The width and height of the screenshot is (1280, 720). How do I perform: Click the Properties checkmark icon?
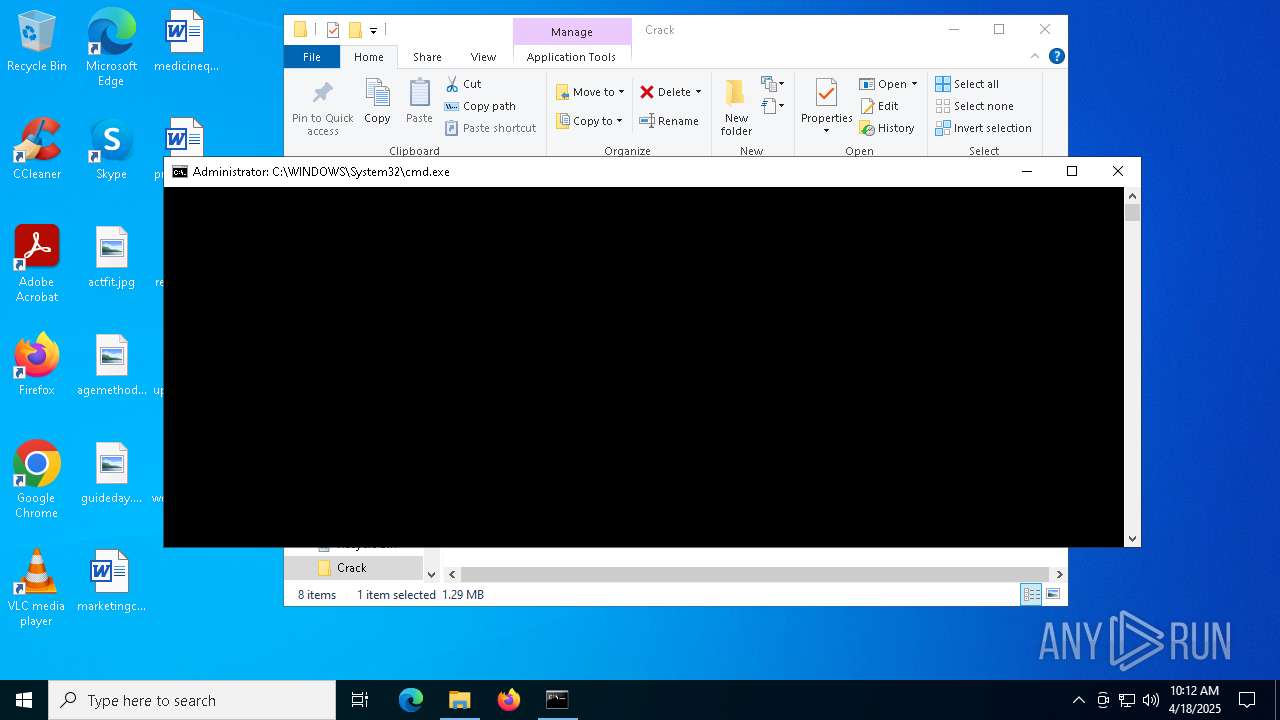click(x=826, y=94)
